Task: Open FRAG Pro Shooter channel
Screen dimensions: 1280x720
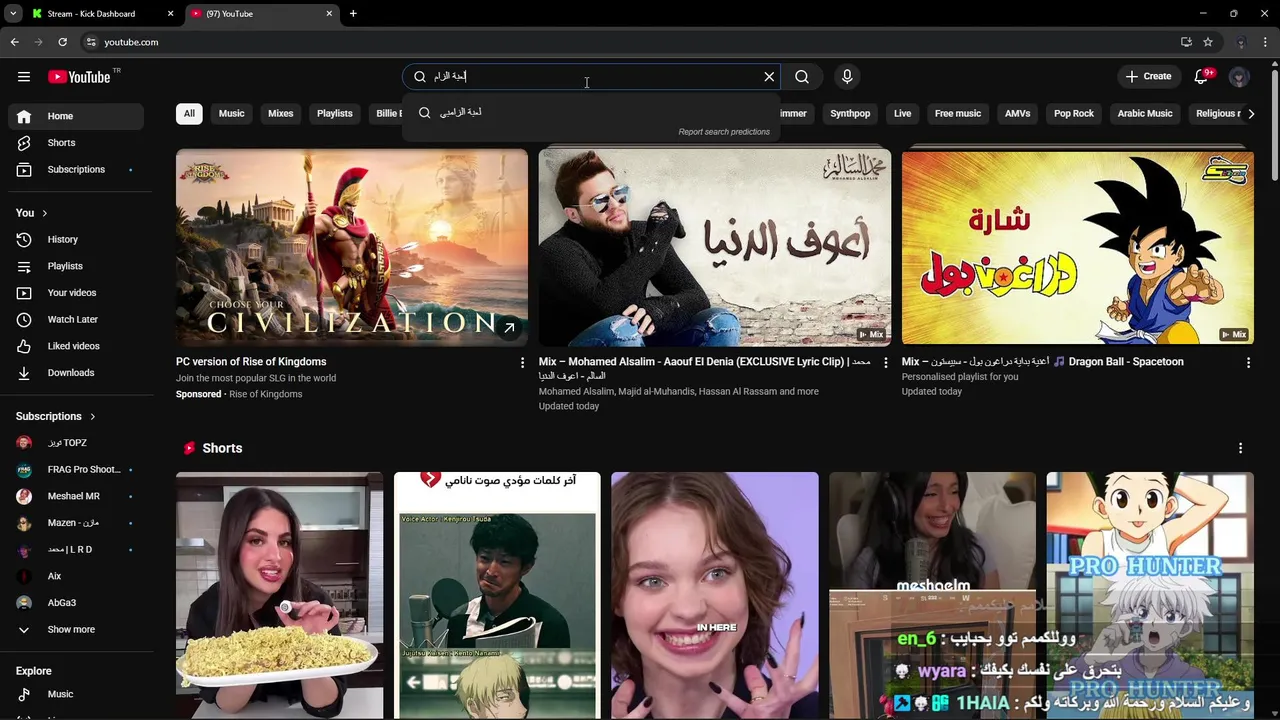Action: tap(76, 470)
